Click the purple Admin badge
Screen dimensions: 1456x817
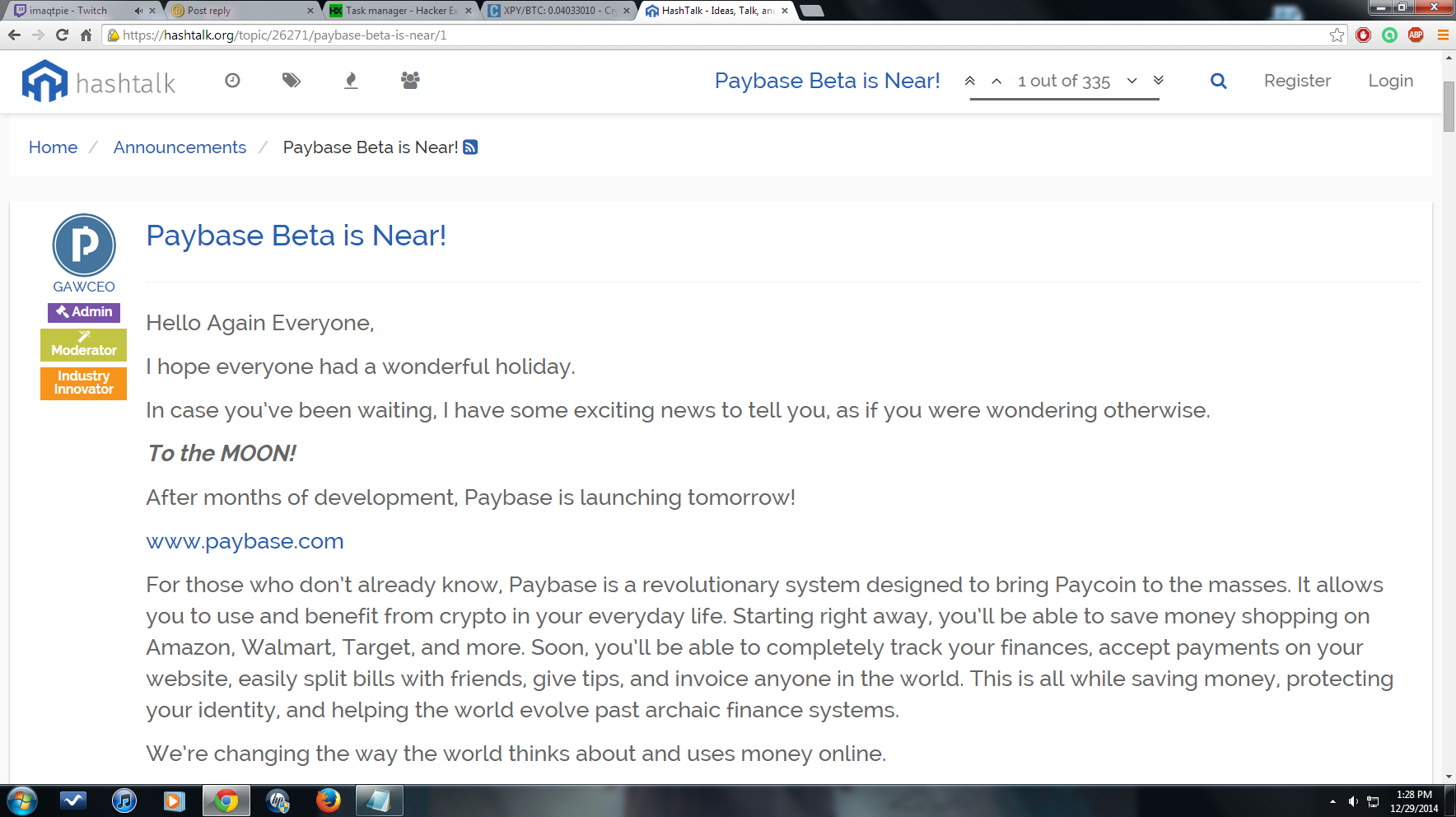[x=84, y=312]
